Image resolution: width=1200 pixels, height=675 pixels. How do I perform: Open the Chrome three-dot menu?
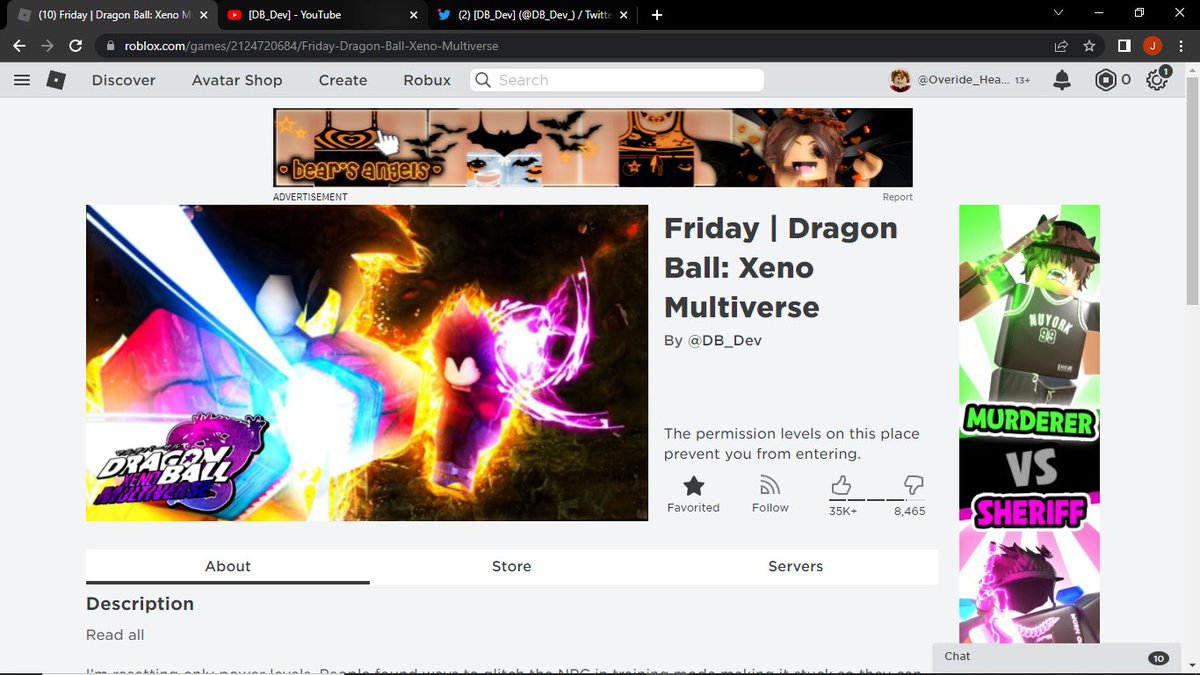(1180, 46)
